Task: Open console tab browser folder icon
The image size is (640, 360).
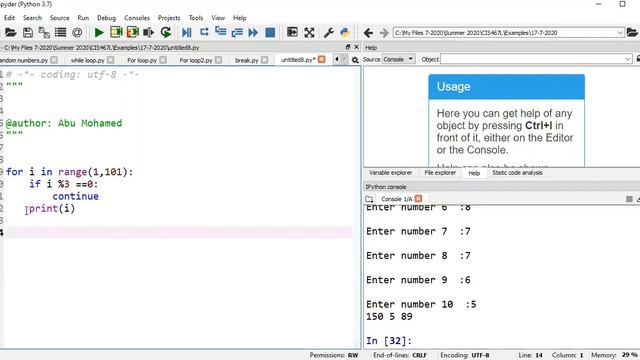Action: tap(369, 199)
